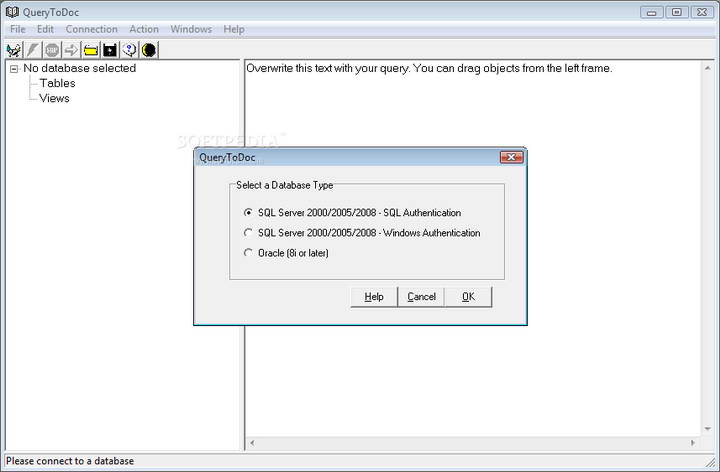The image size is (720, 472).
Task: Open the File menu
Action: tap(17, 29)
